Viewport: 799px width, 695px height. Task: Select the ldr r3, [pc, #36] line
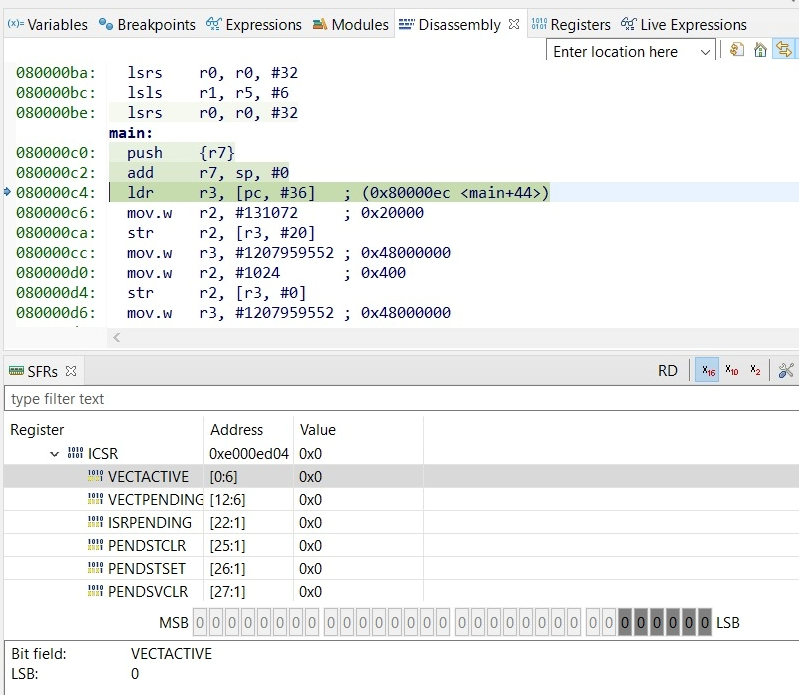(330, 192)
